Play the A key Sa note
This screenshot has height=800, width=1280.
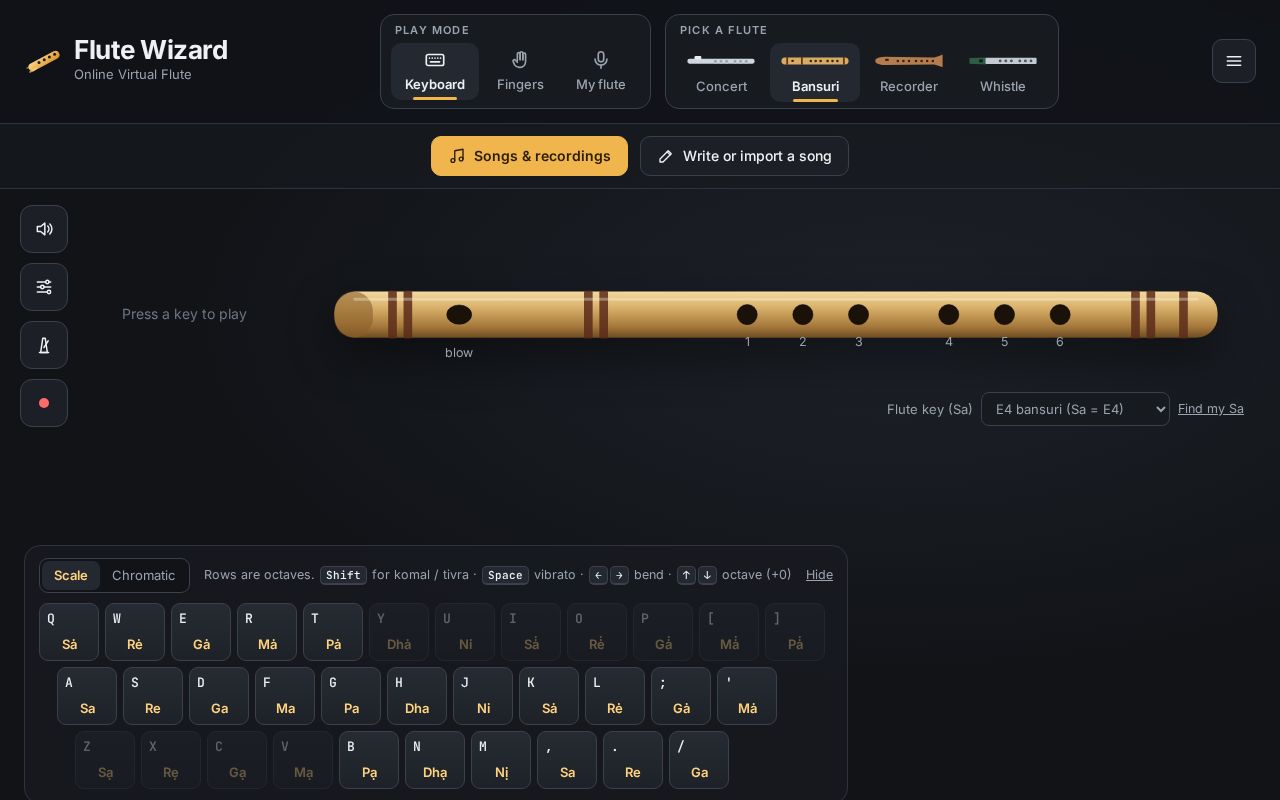(87, 696)
